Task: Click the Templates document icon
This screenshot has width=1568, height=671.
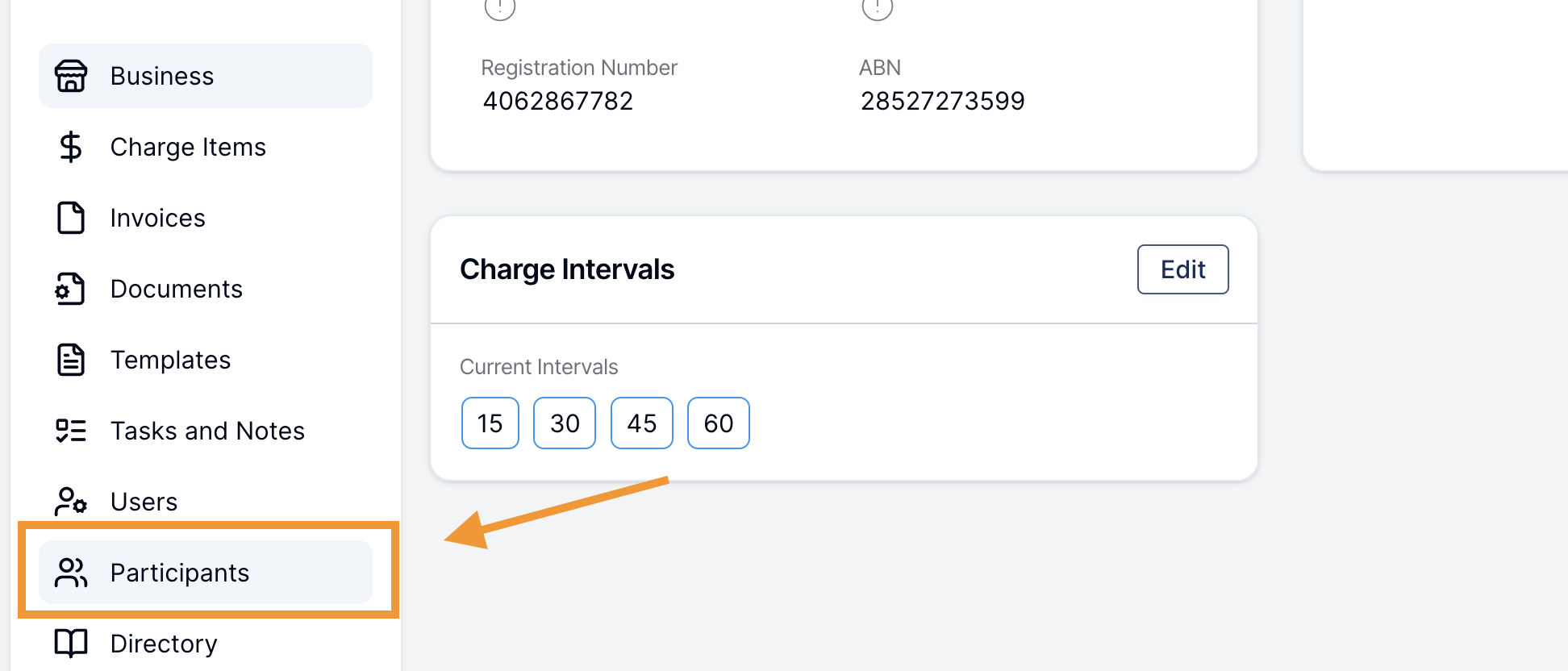Action: click(x=71, y=360)
